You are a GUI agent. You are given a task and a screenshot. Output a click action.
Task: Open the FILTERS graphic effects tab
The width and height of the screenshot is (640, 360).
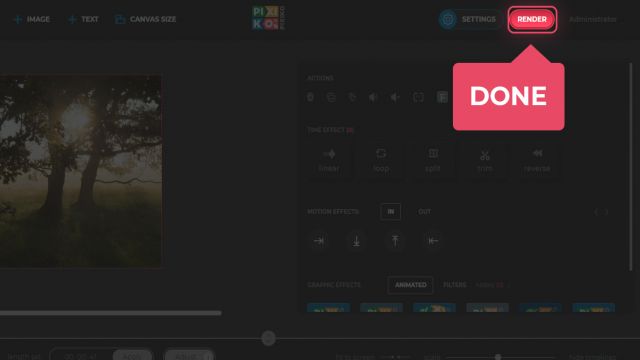pyautogui.click(x=455, y=285)
